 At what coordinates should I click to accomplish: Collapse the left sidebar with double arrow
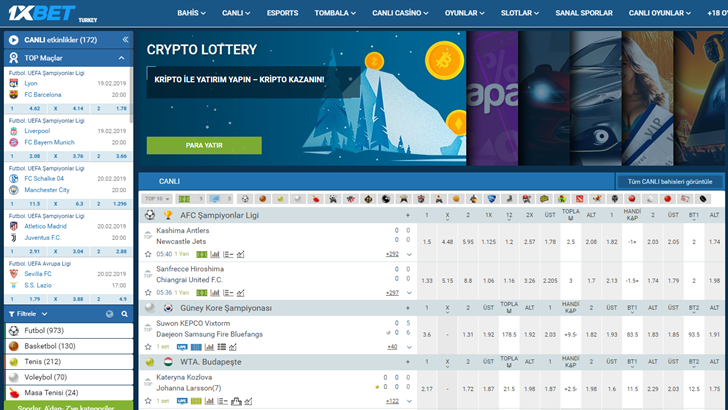[x=125, y=39]
